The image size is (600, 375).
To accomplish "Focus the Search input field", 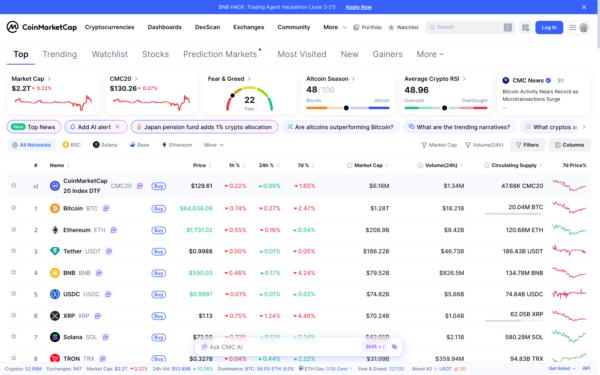I will click(x=469, y=28).
